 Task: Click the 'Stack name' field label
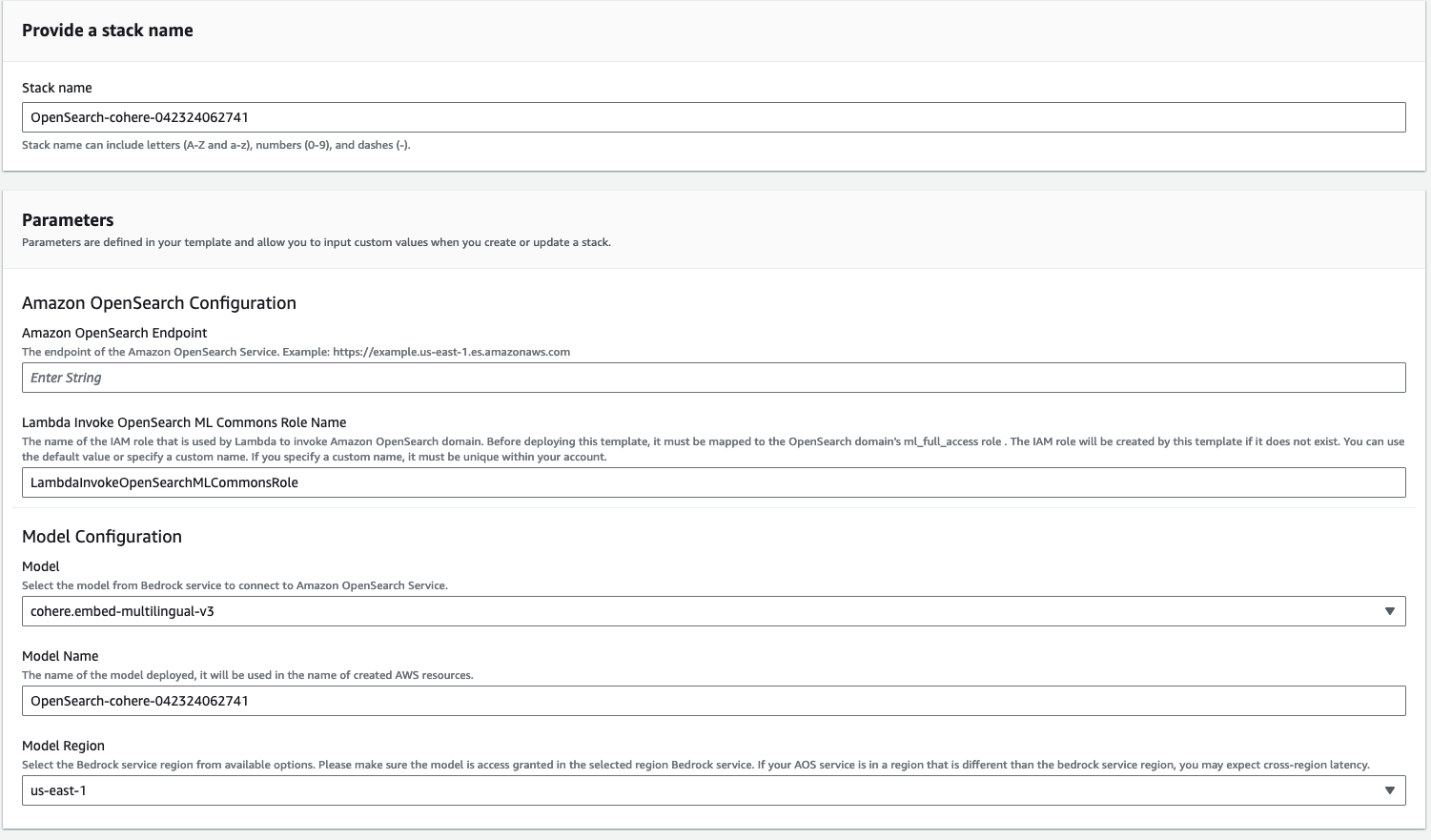[57, 88]
